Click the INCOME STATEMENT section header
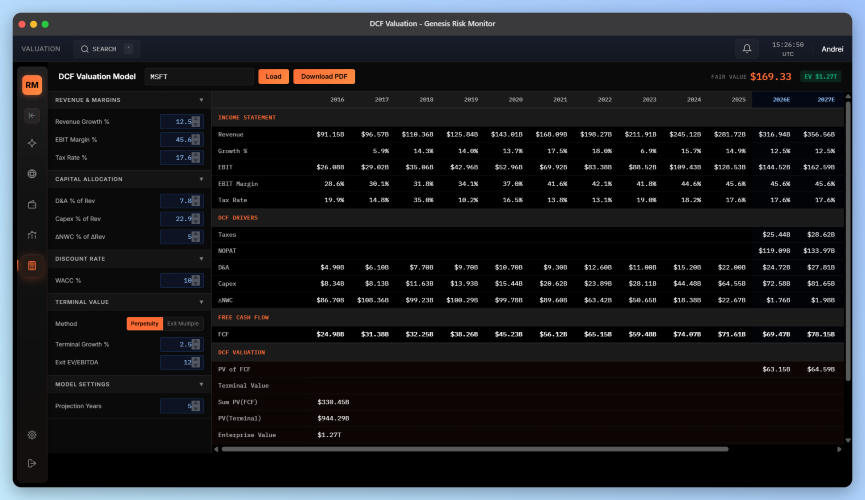Screen dimensions: 865x500 [247, 118]
